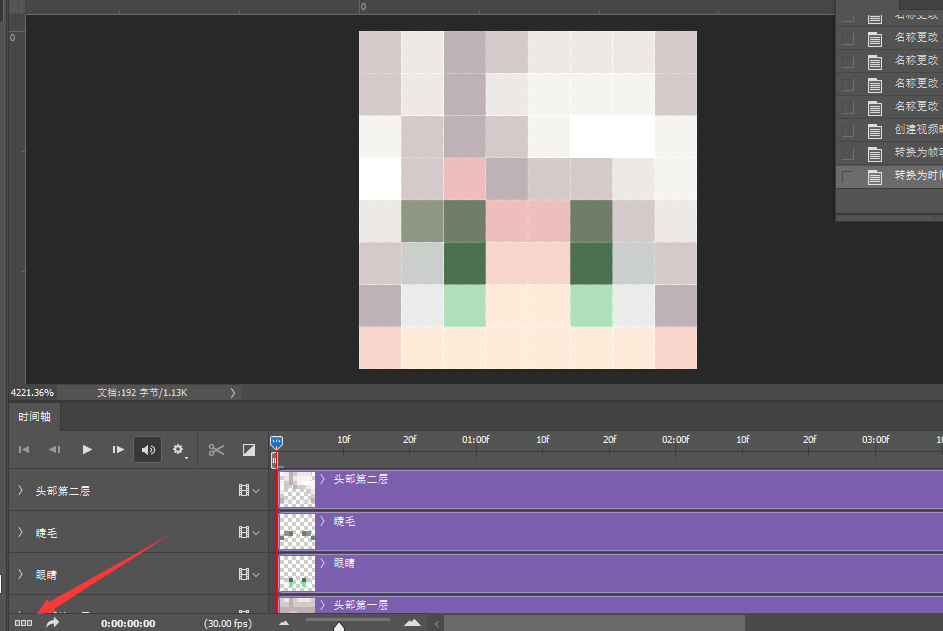
Task: Expand chevron on 眼睛 purple clip
Action: 322,563
